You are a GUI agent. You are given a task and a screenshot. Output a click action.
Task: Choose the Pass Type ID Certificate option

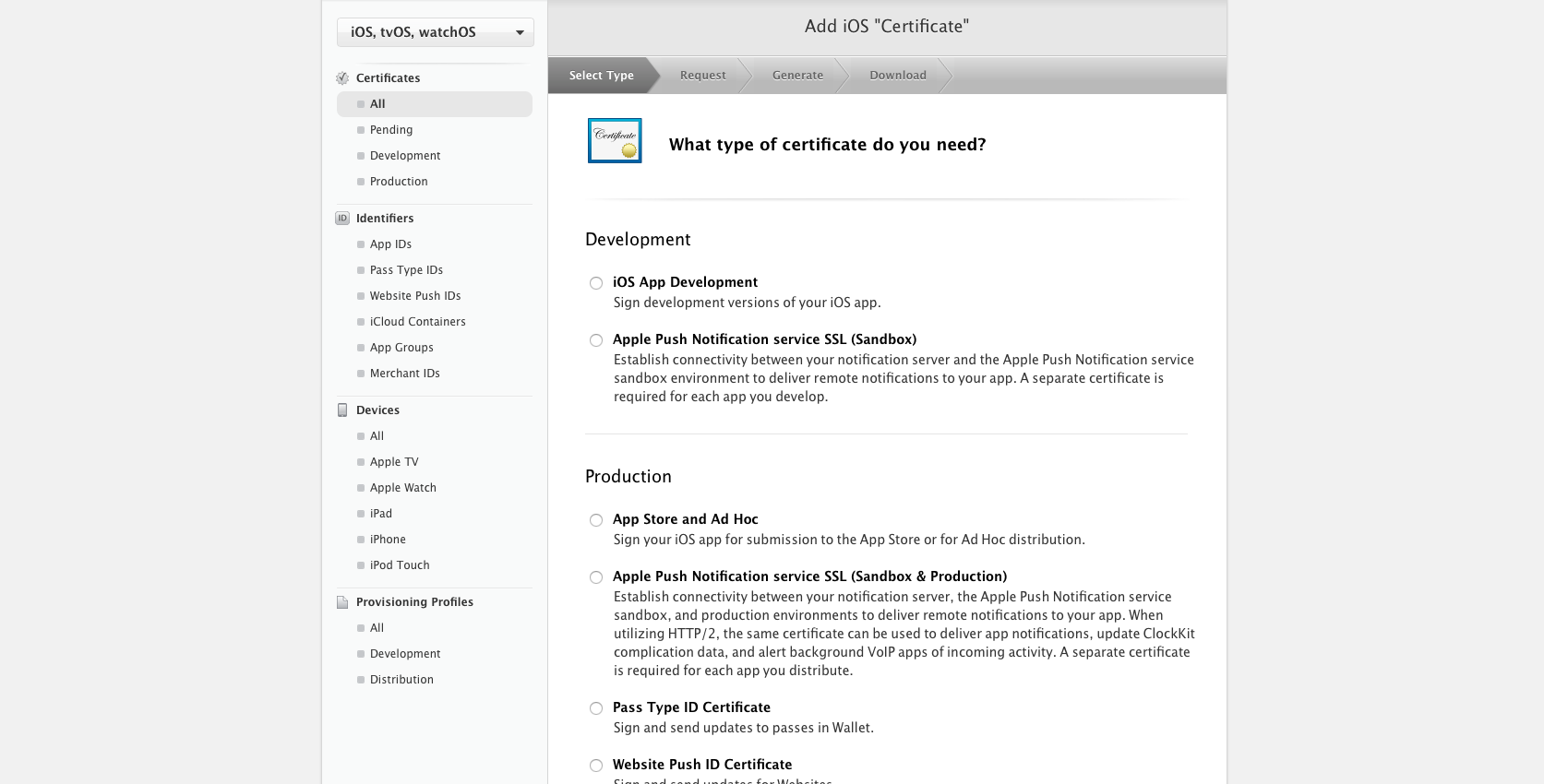coord(596,708)
